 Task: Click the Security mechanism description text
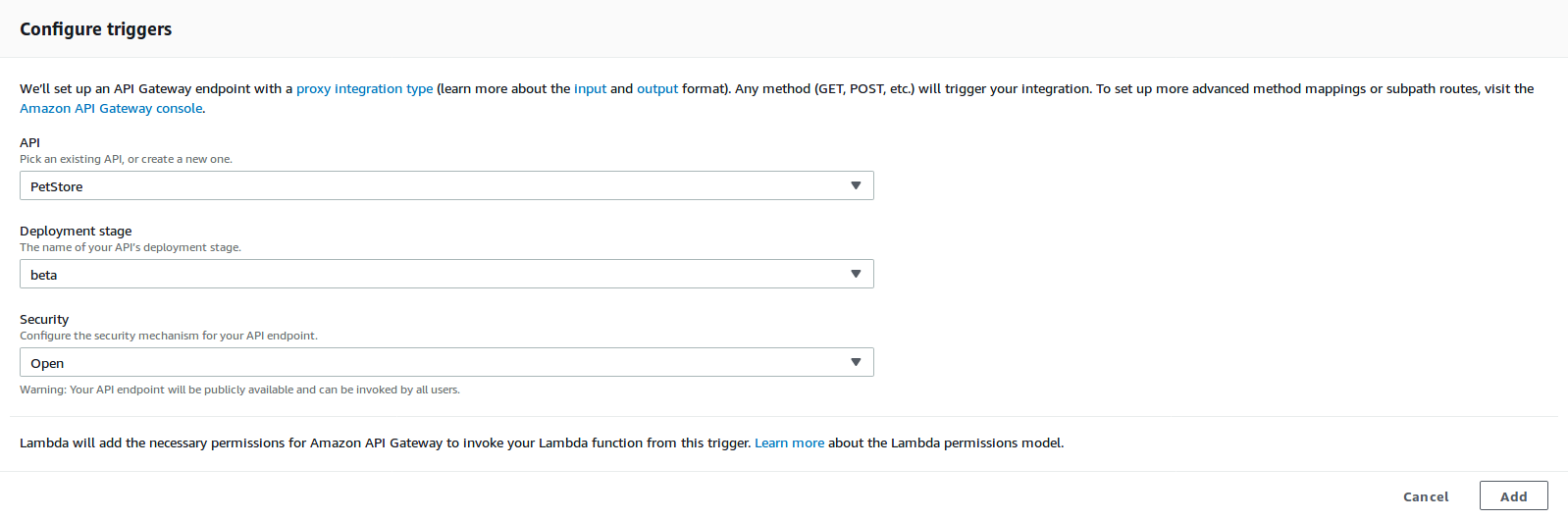[169, 336]
